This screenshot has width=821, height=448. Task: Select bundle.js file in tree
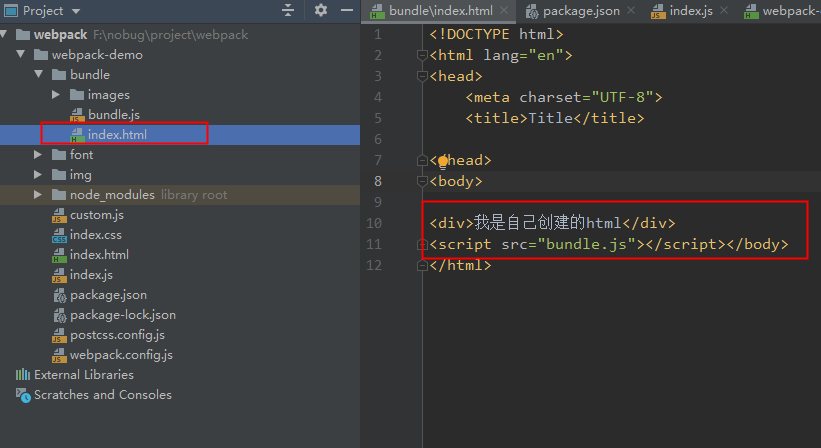coord(114,115)
